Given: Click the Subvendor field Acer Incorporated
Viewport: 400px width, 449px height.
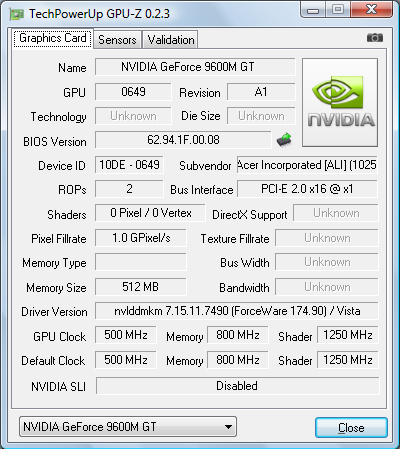Looking at the screenshot, I should tap(307, 165).
